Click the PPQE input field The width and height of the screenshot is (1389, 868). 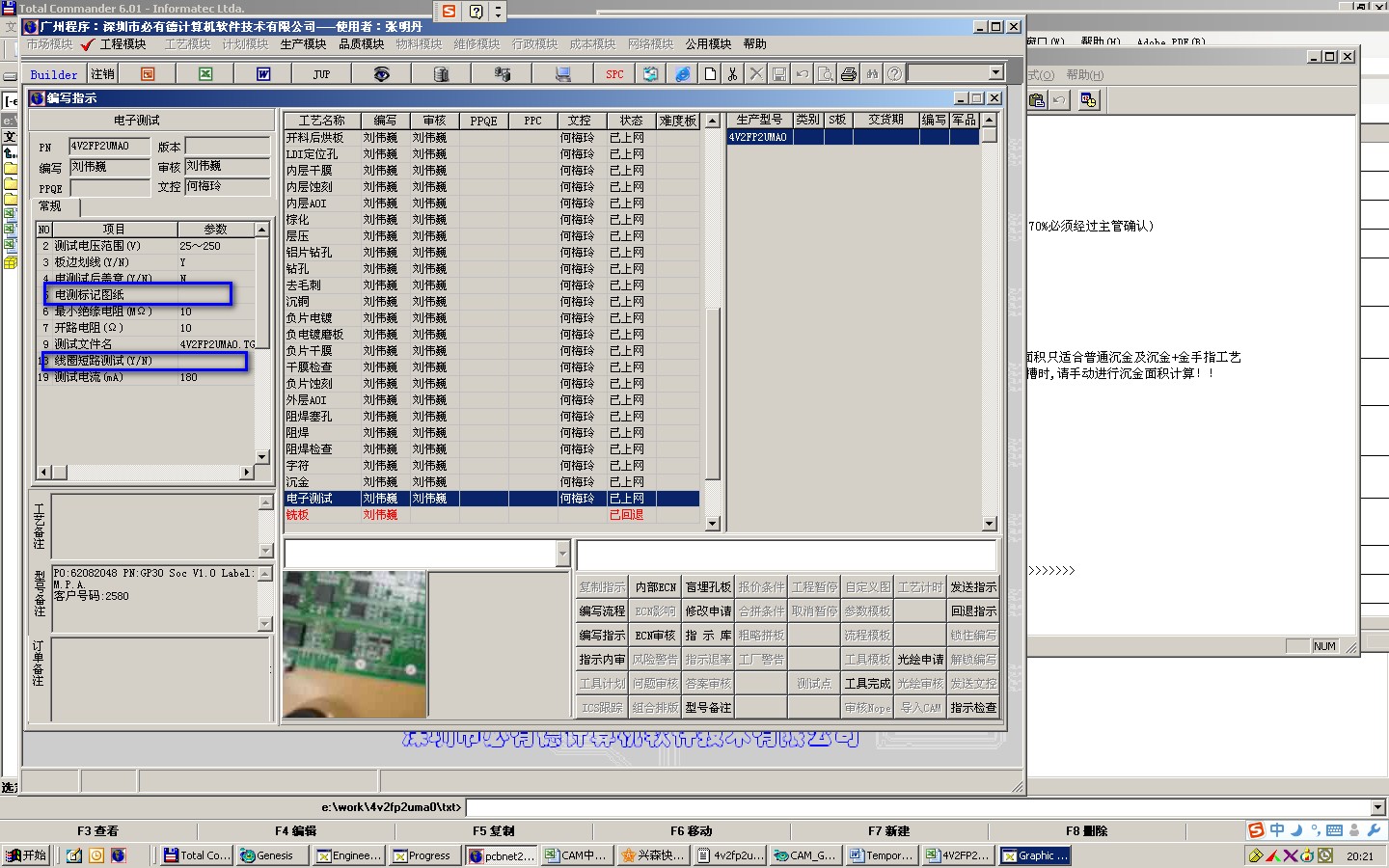tap(109, 188)
